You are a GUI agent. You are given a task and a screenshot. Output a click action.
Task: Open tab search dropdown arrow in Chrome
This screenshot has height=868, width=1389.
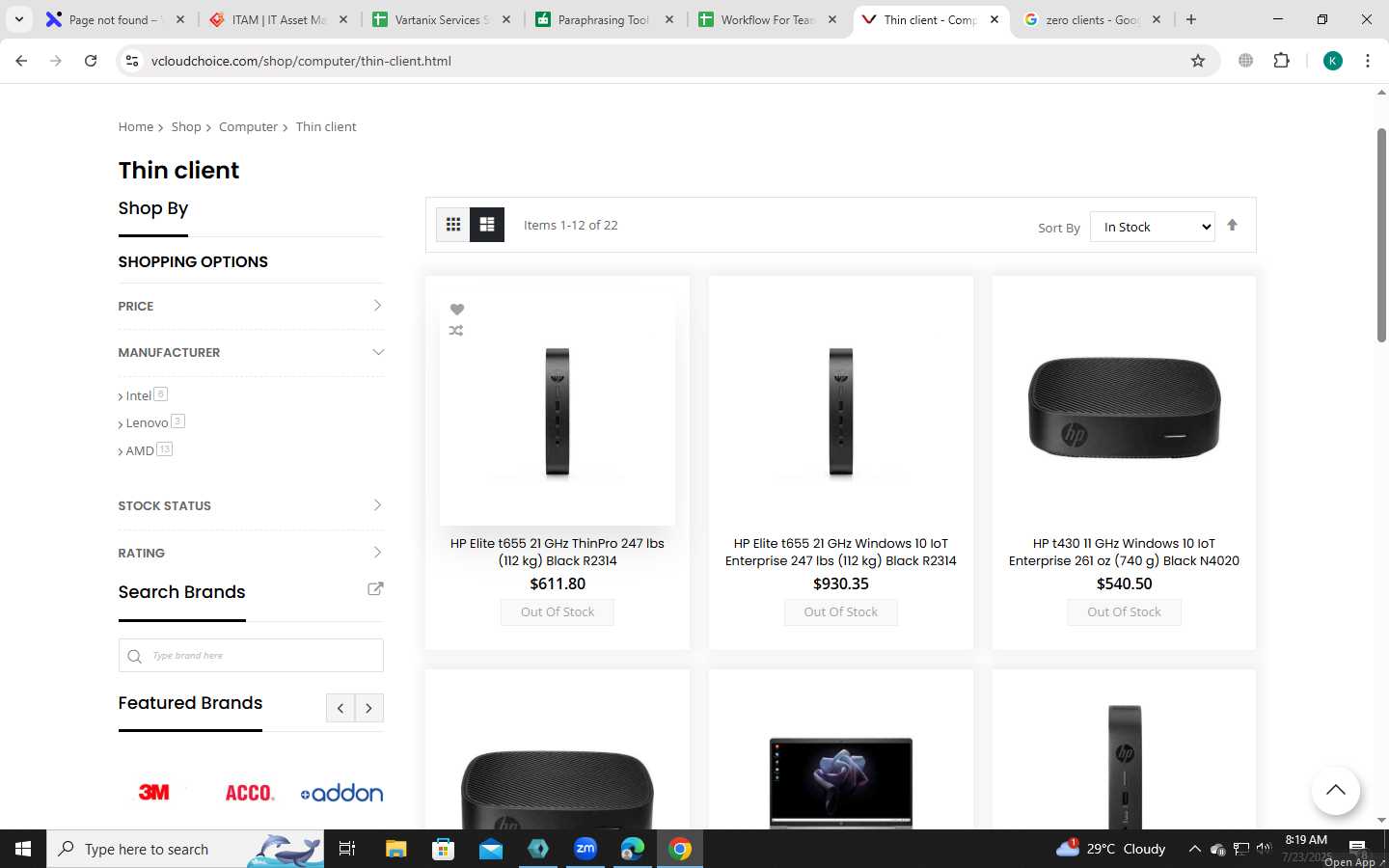[18, 19]
